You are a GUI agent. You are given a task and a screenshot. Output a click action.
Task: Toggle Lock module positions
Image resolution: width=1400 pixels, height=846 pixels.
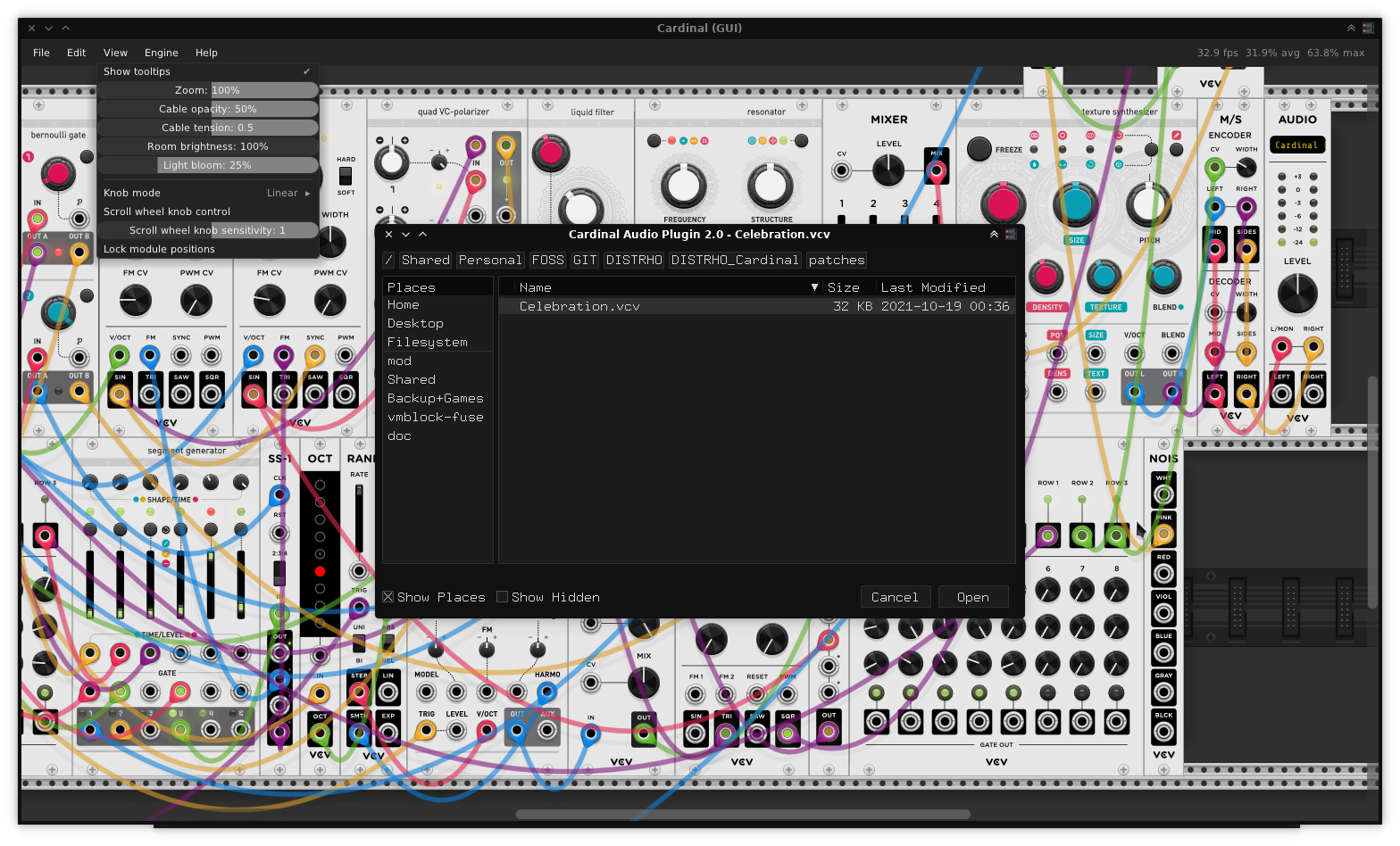[x=207, y=249]
